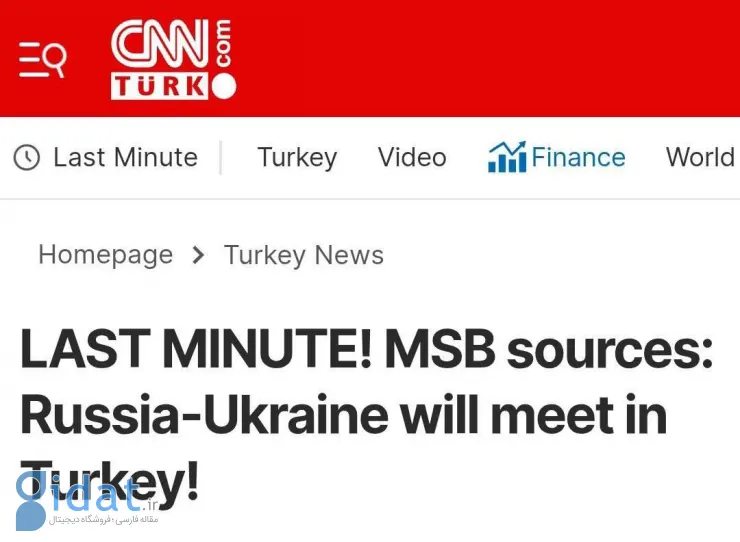Open the Last Minute section
Image resolution: width=740 pixels, height=542 pixels.
click(x=125, y=158)
